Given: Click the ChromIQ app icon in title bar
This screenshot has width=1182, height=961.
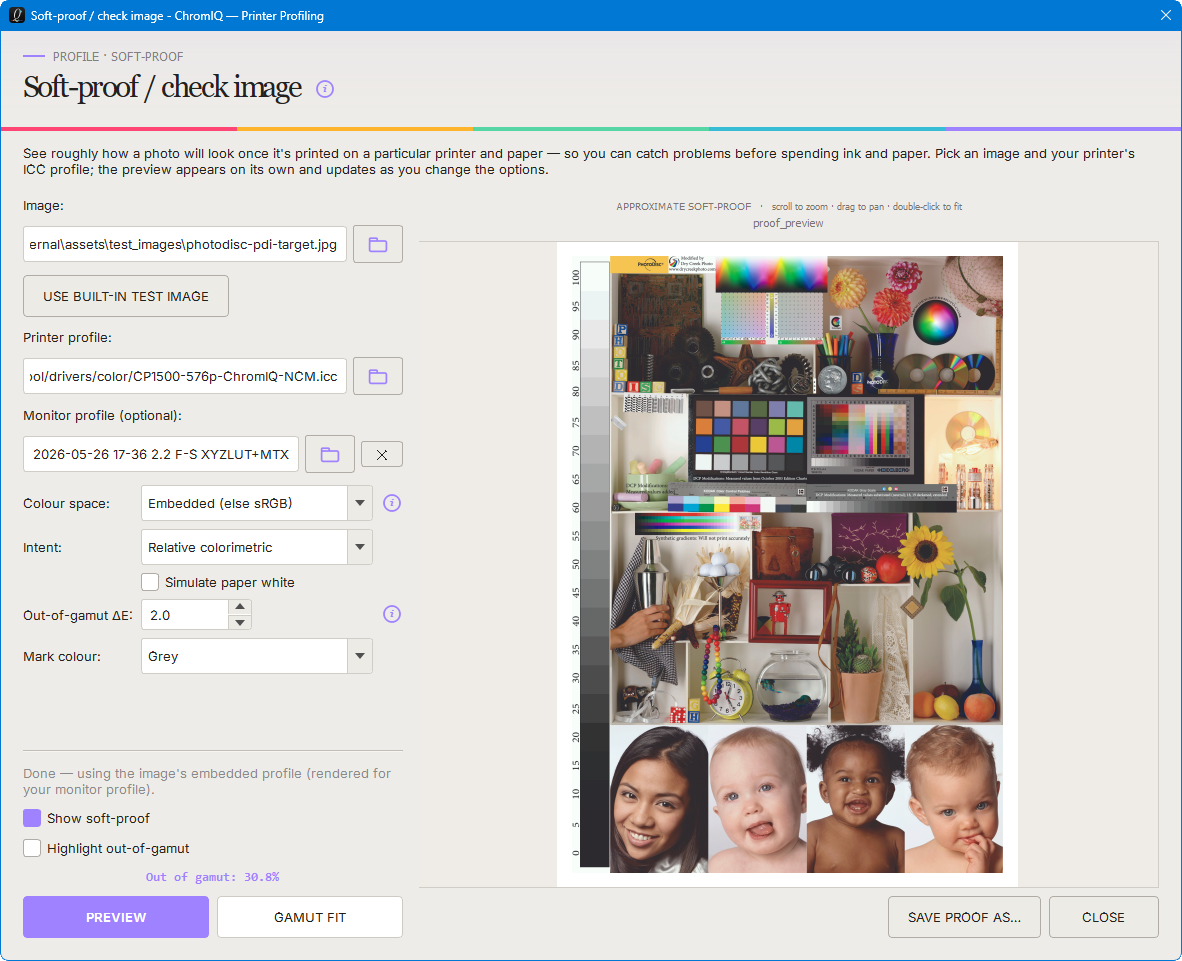Looking at the screenshot, I should coord(16,15).
